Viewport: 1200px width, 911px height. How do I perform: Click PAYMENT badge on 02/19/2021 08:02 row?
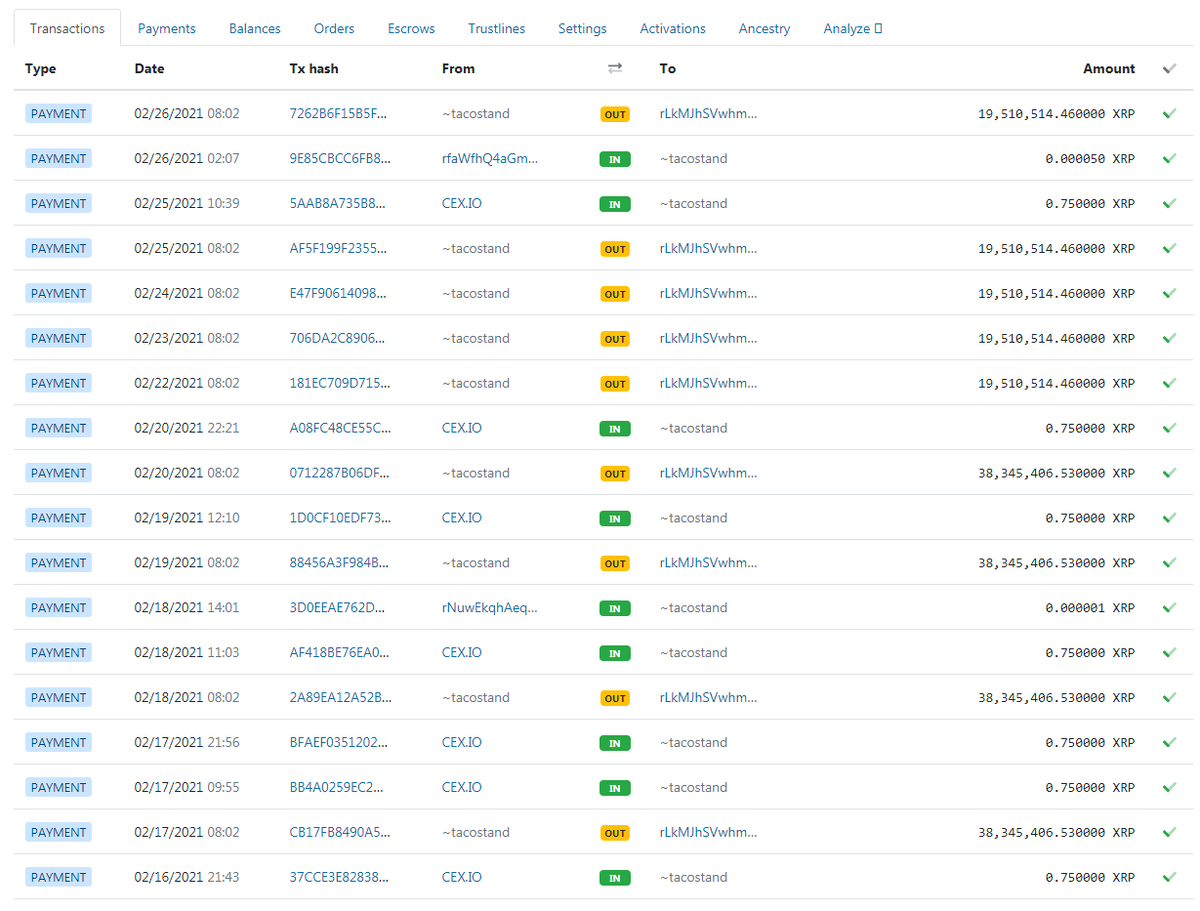[x=59, y=563]
